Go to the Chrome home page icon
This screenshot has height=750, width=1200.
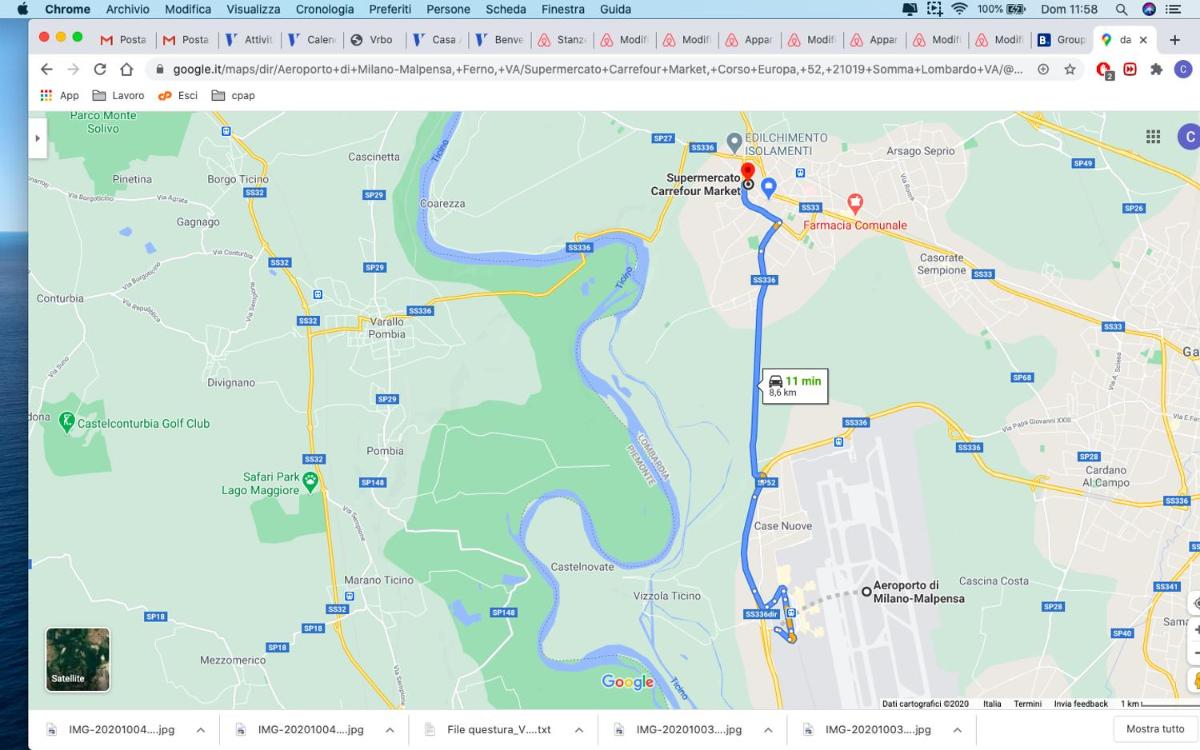[126, 69]
